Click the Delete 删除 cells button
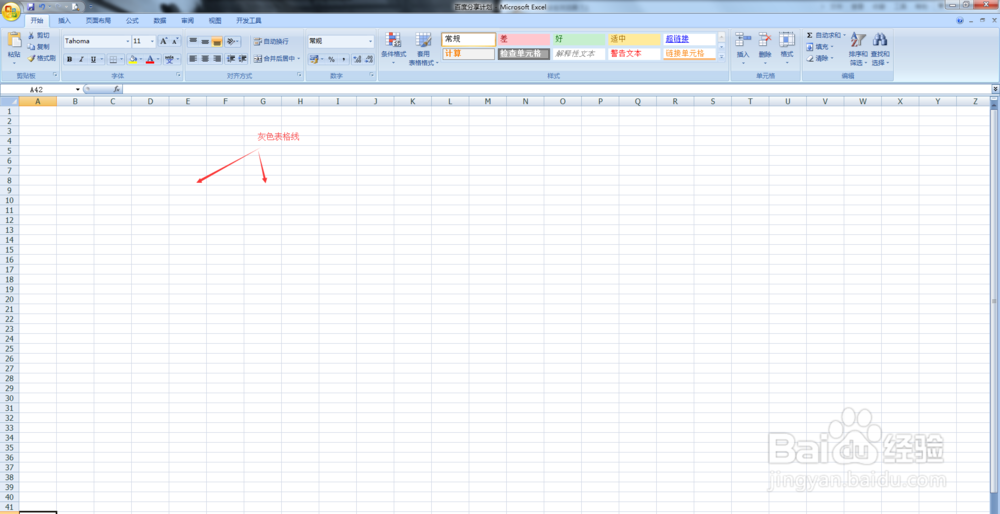This screenshot has width=1000, height=514. click(765, 48)
